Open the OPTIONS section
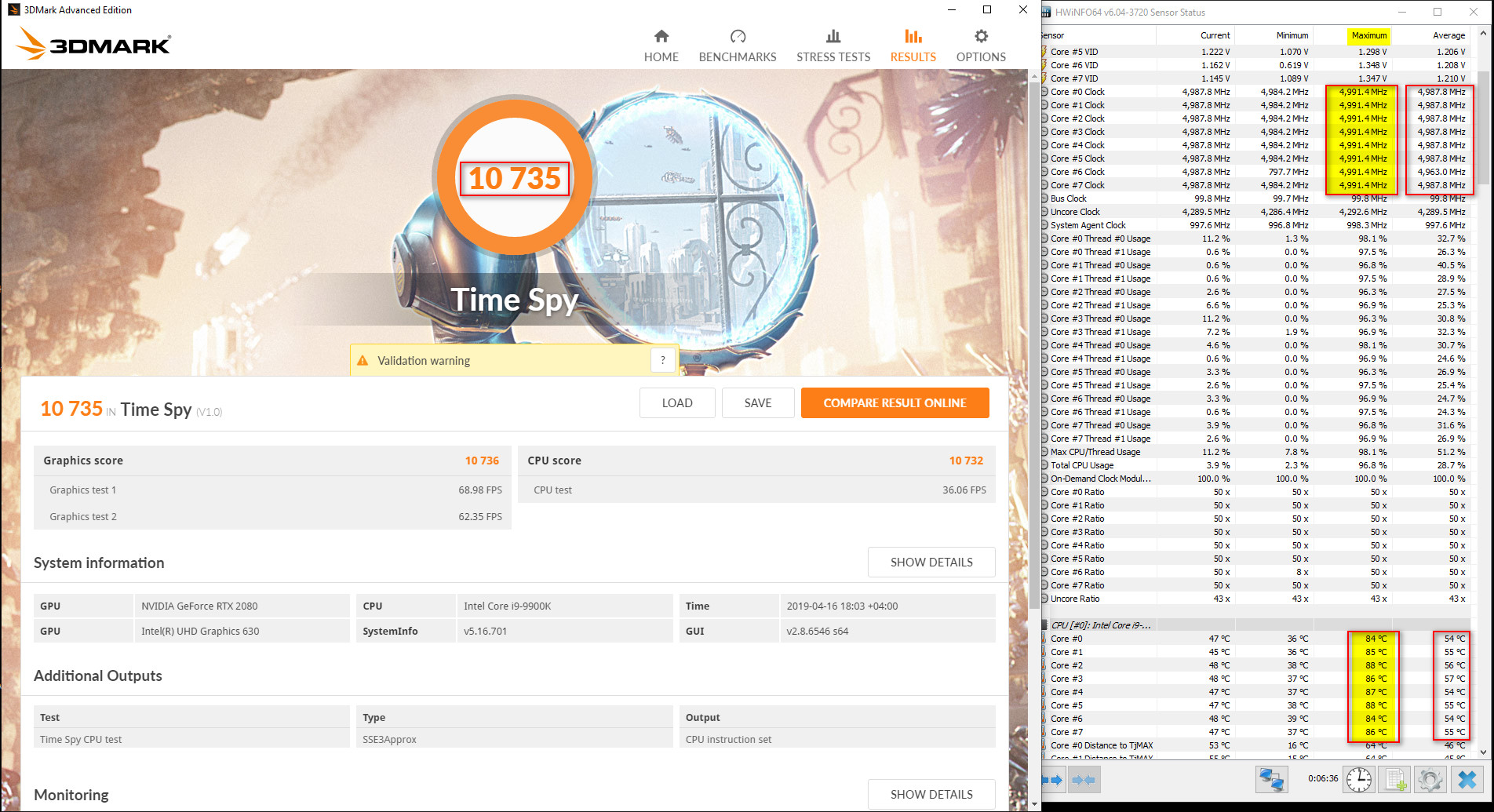 tap(981, 46)
